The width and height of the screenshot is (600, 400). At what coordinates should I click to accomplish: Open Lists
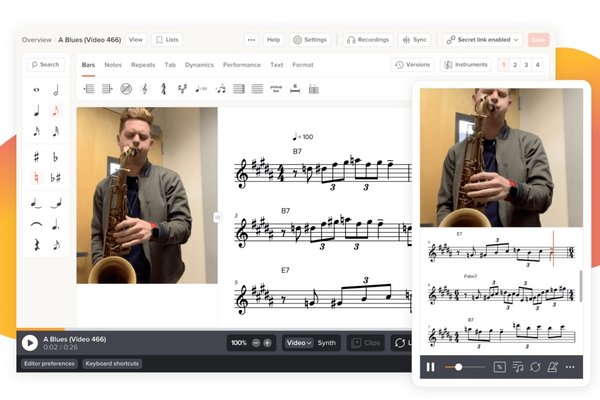pyautogui.click(x=167, y=39)
